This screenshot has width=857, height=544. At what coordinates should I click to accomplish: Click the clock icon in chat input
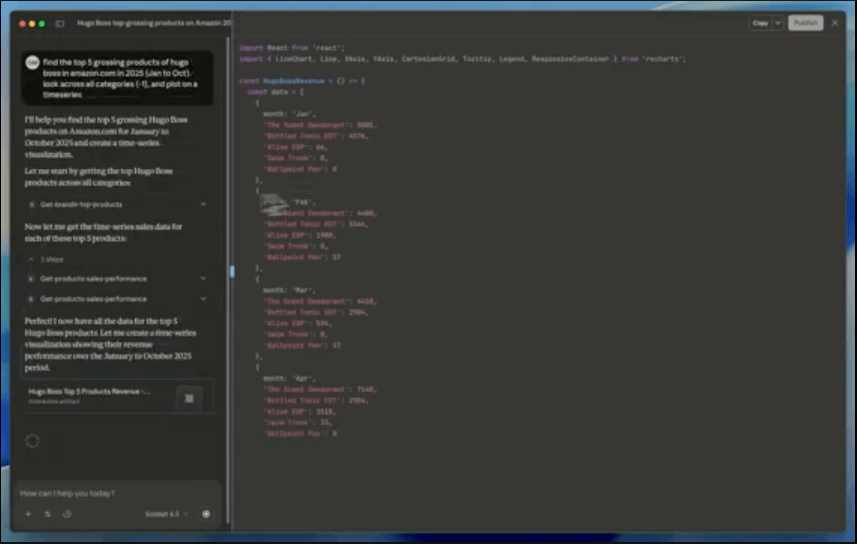[x=67, y=514]
